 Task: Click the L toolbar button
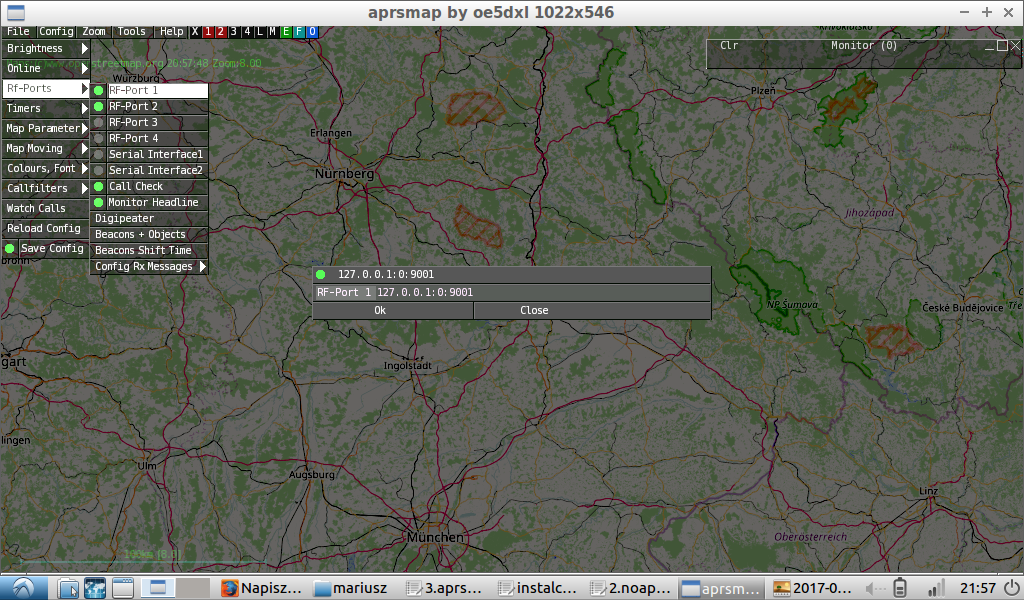(260, 31)
